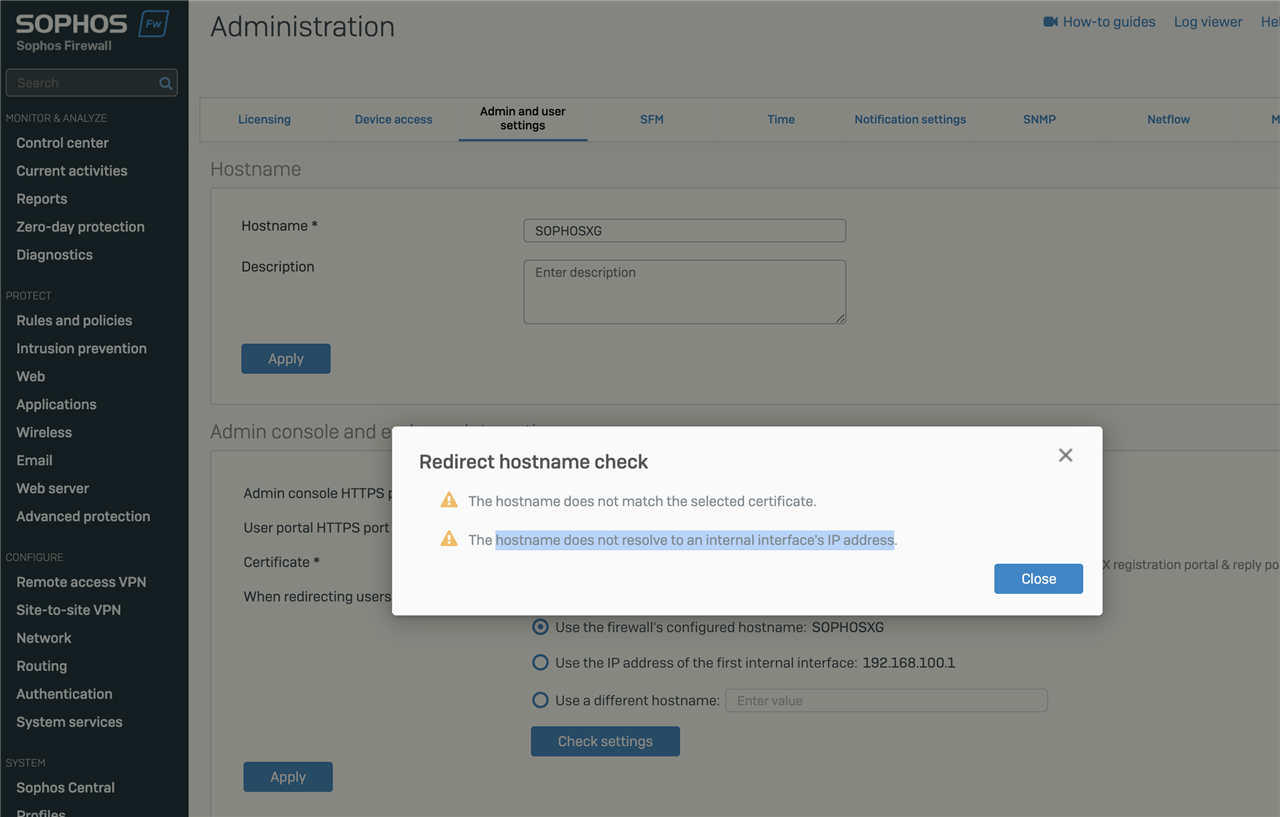The width and height of the screenshot is (1280, 817).
Task: Open the Log viewer link
Action: pos(1208,21)
